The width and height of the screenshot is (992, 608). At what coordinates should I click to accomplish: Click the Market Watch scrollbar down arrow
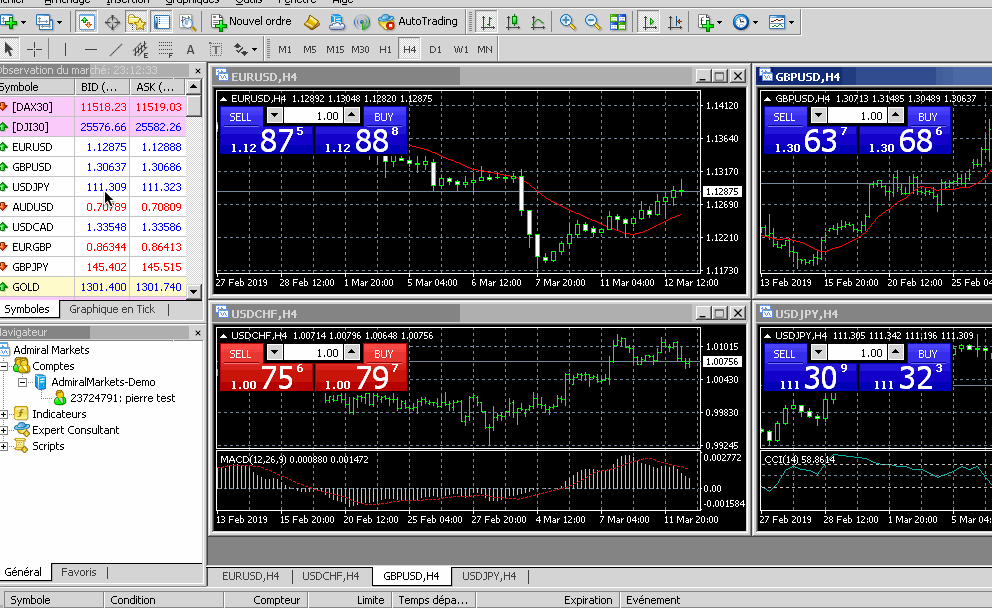tap(194, 291)
